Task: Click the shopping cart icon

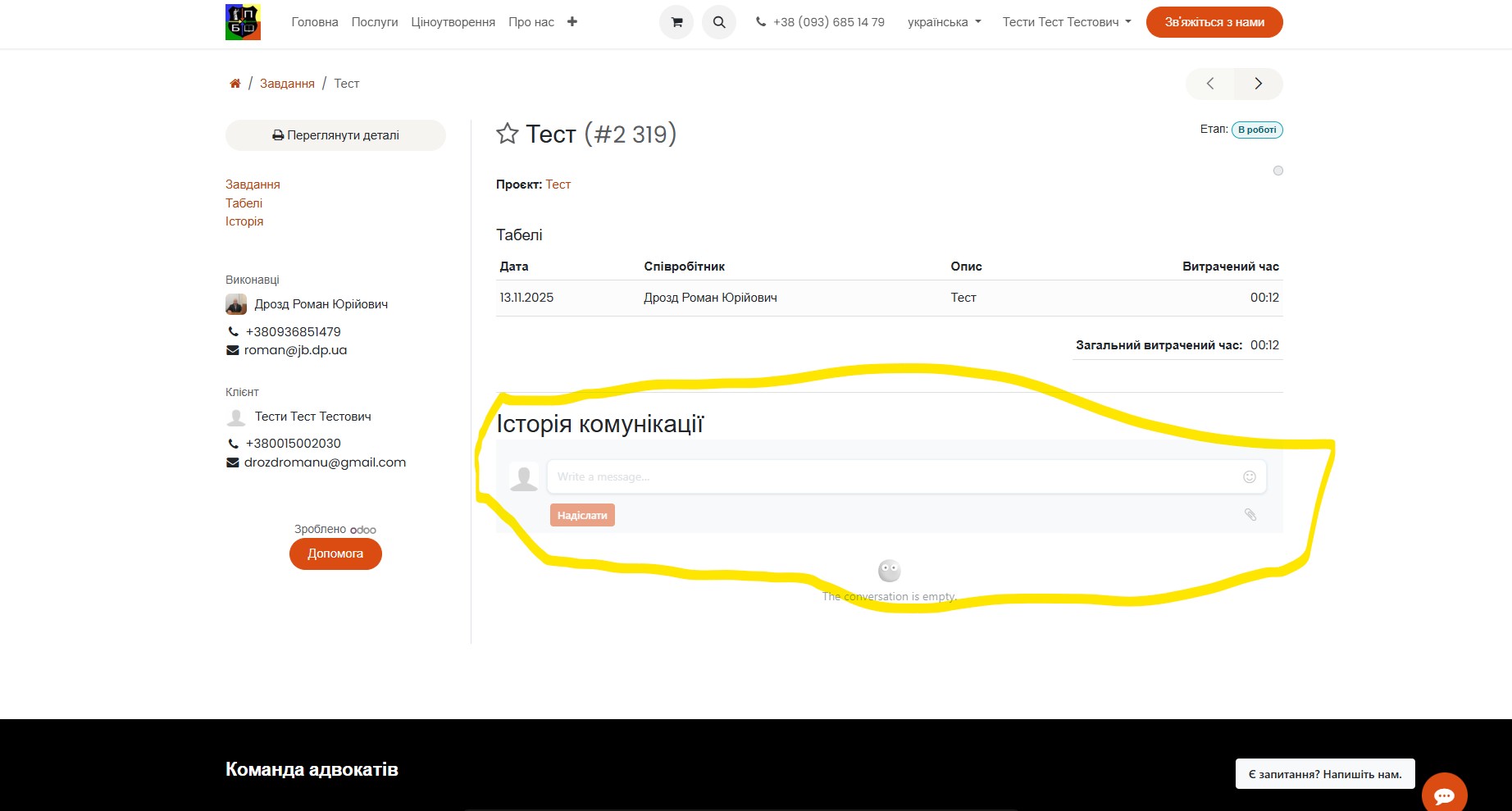Action: (676, 22)
